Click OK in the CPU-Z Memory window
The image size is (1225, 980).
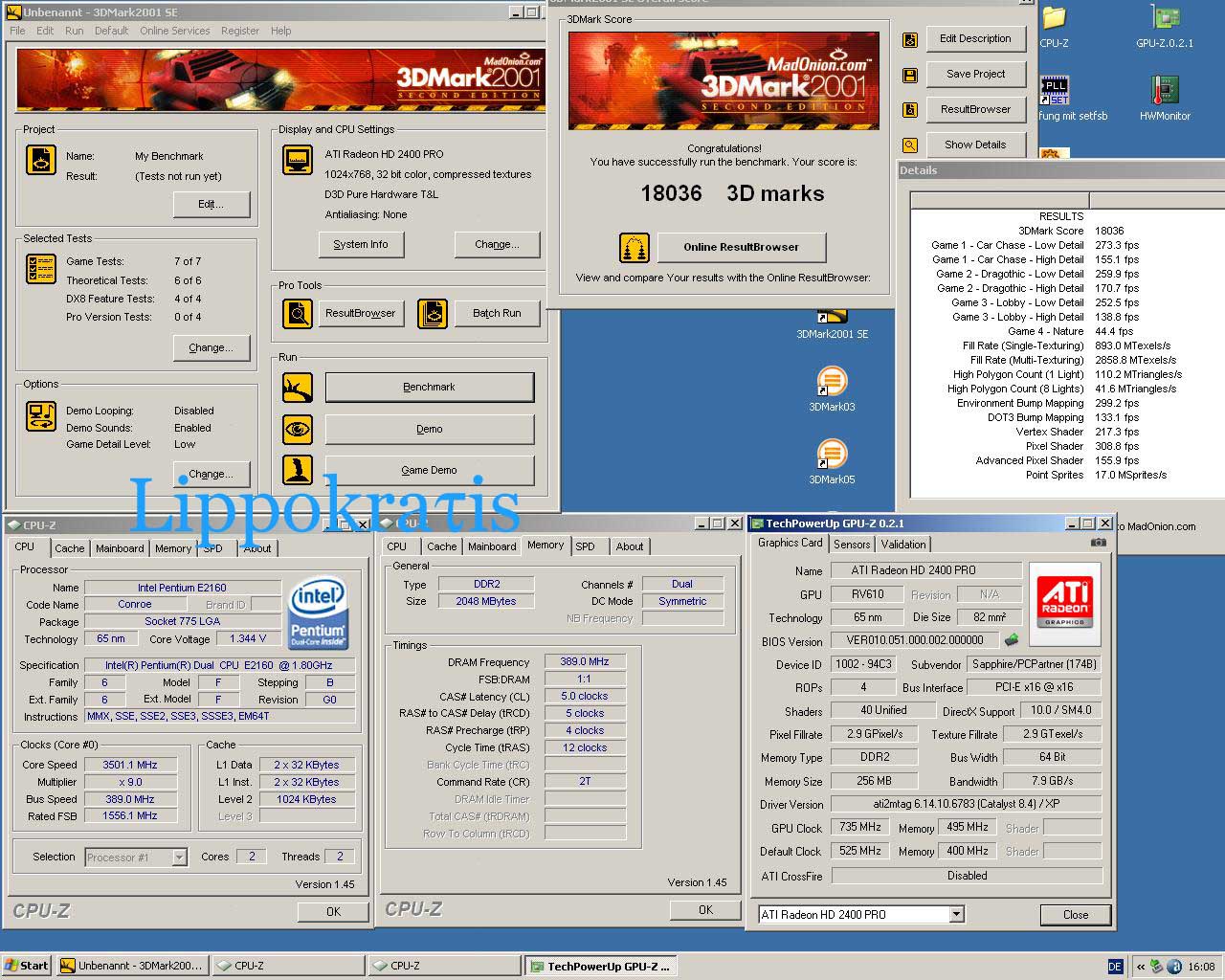coord(705,910)
